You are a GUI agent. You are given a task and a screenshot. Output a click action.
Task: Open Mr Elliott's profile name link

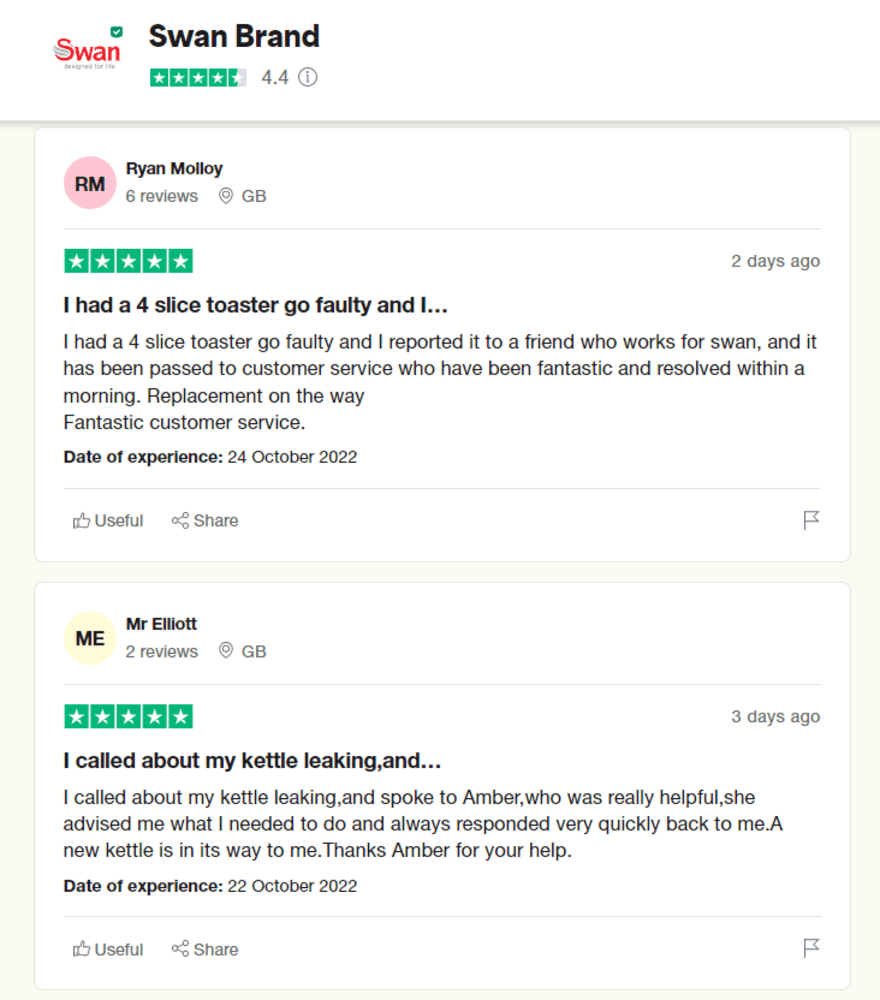point(161,623)
